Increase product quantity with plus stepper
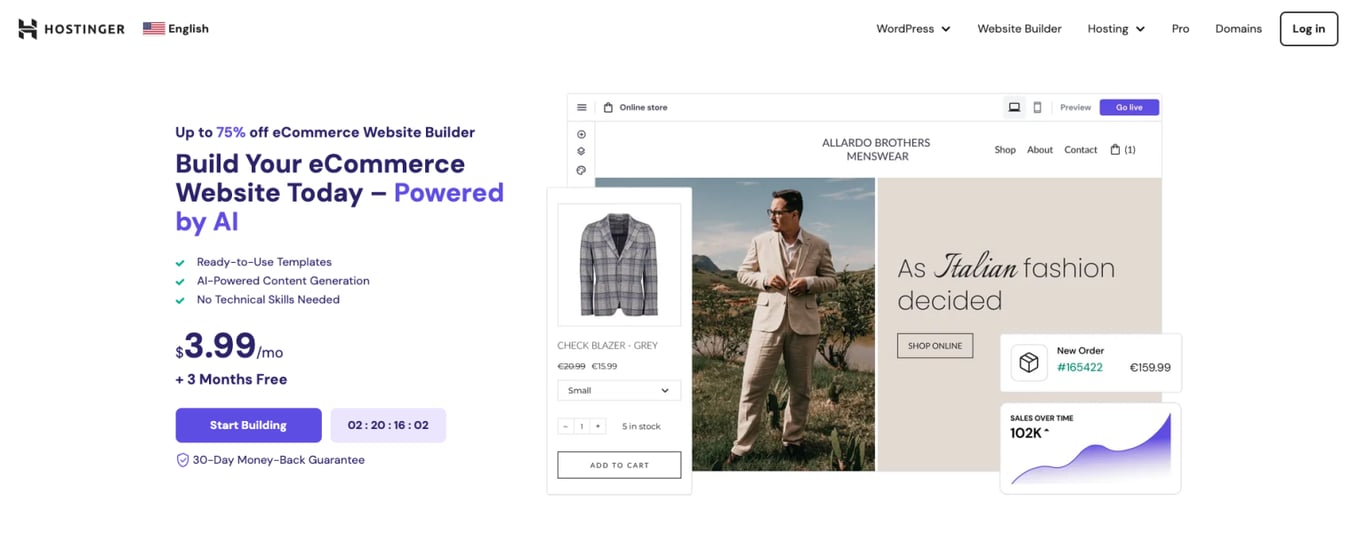The height and width of the screenshot is (533, 1366). 598,427
